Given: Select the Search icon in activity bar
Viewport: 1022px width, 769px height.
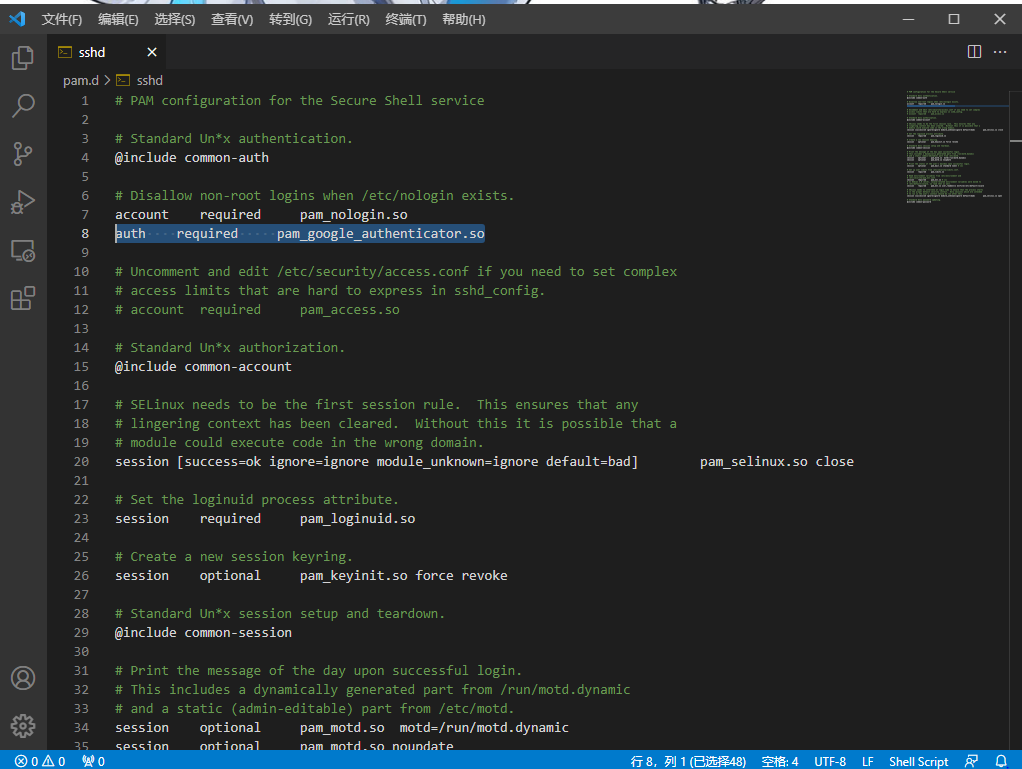Looking at the screenshot, I should [x=22, y=105].
